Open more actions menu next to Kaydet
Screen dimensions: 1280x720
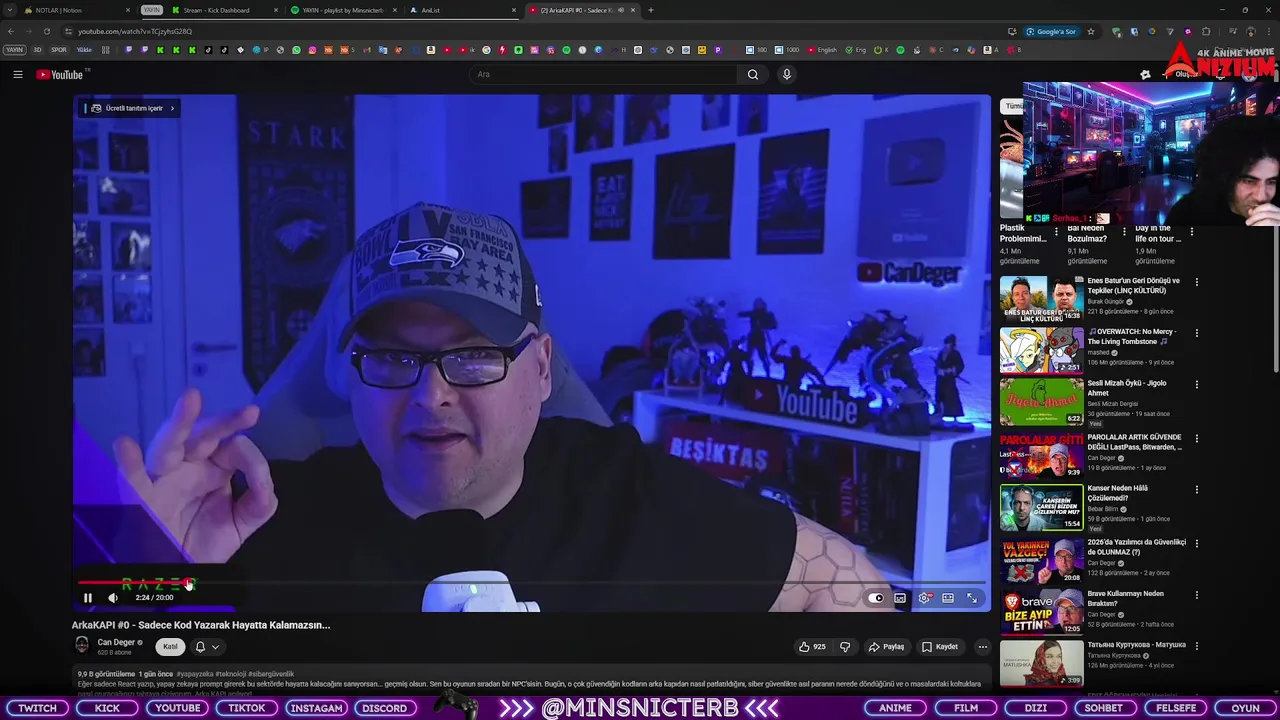(982, 647)
